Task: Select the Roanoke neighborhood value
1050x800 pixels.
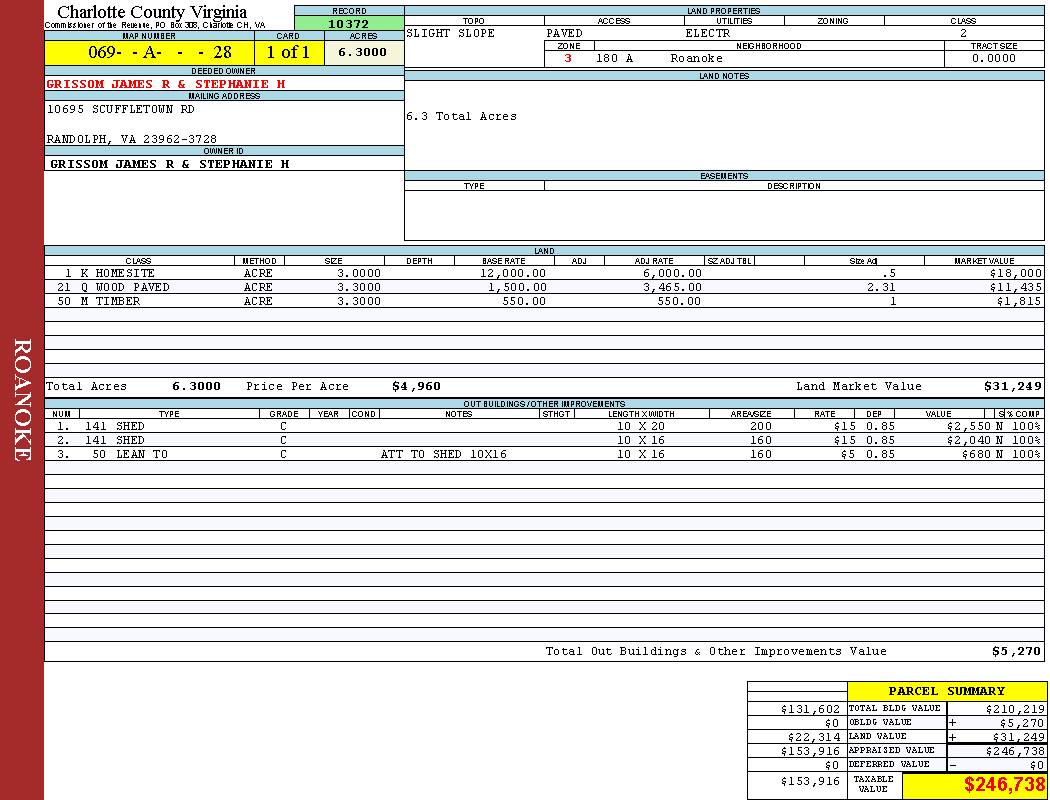Action: (696, 58)
